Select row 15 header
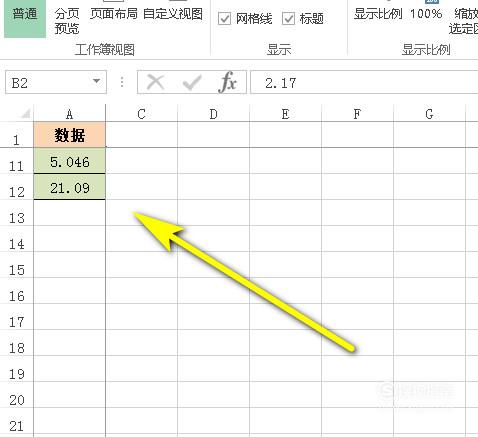 (x=16, y=265)
